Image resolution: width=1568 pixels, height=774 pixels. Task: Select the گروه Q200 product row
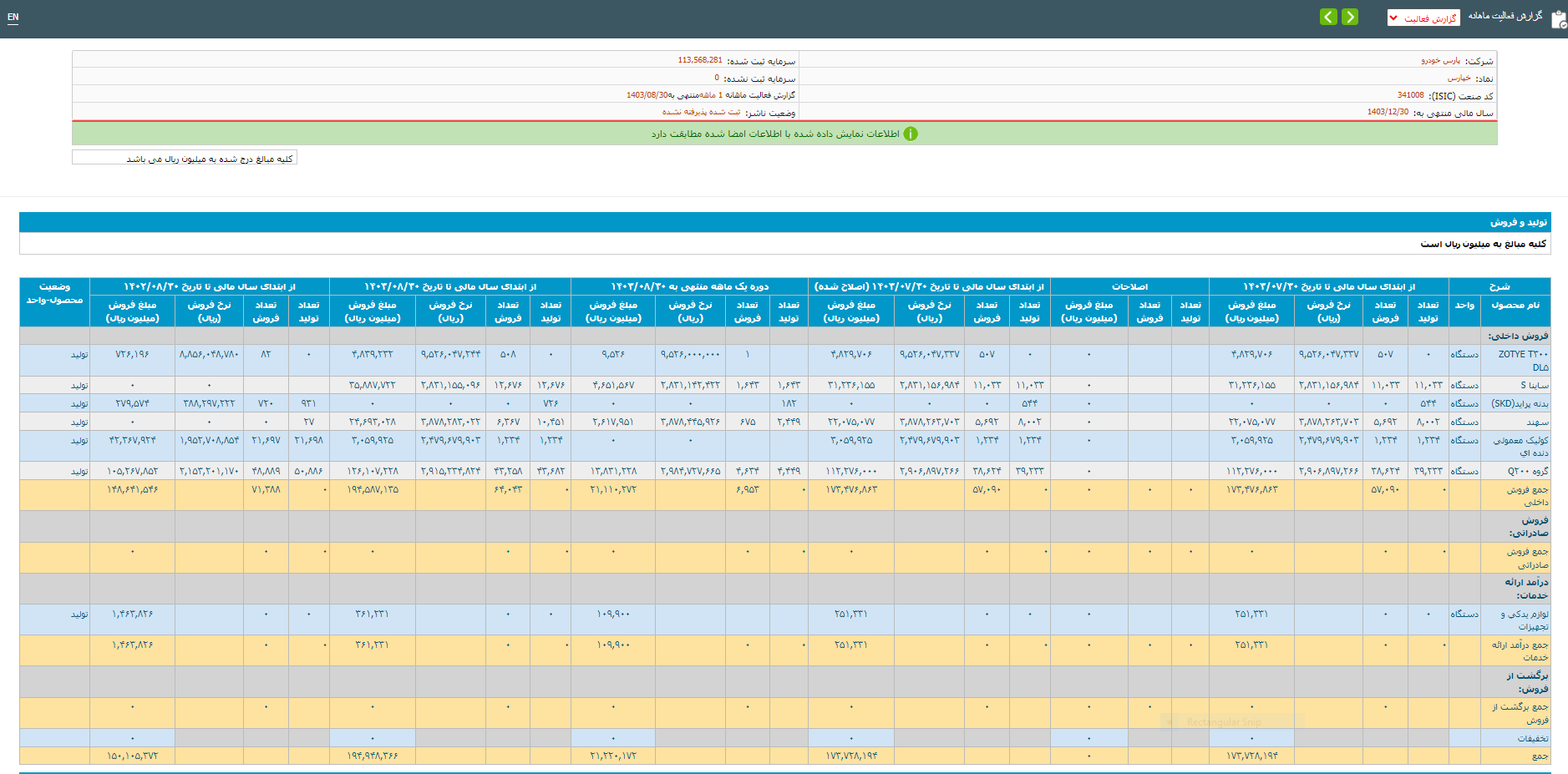tap(1528, 471)
